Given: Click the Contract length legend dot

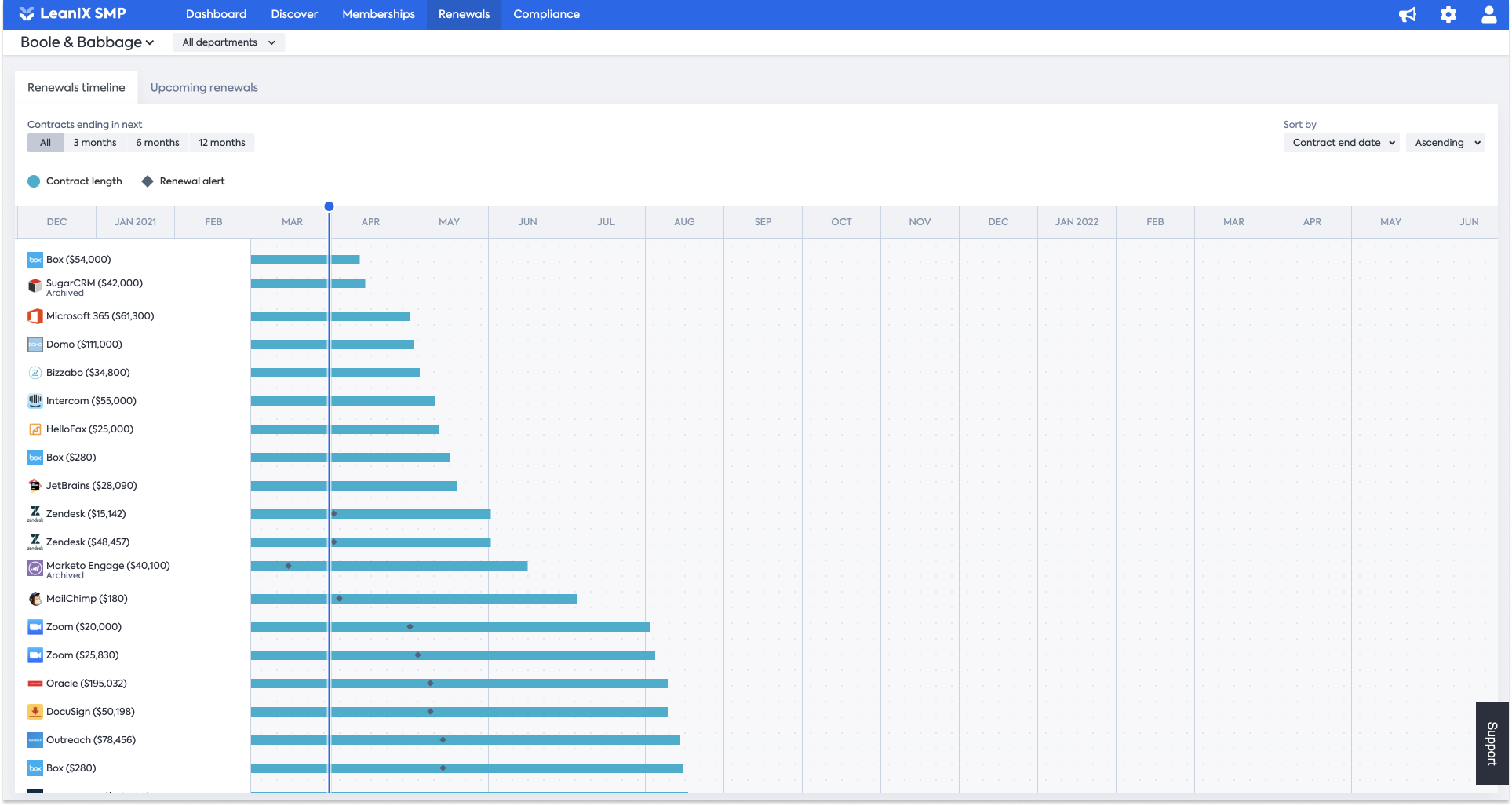Looking at the screenshot, I should click(34, 181).
